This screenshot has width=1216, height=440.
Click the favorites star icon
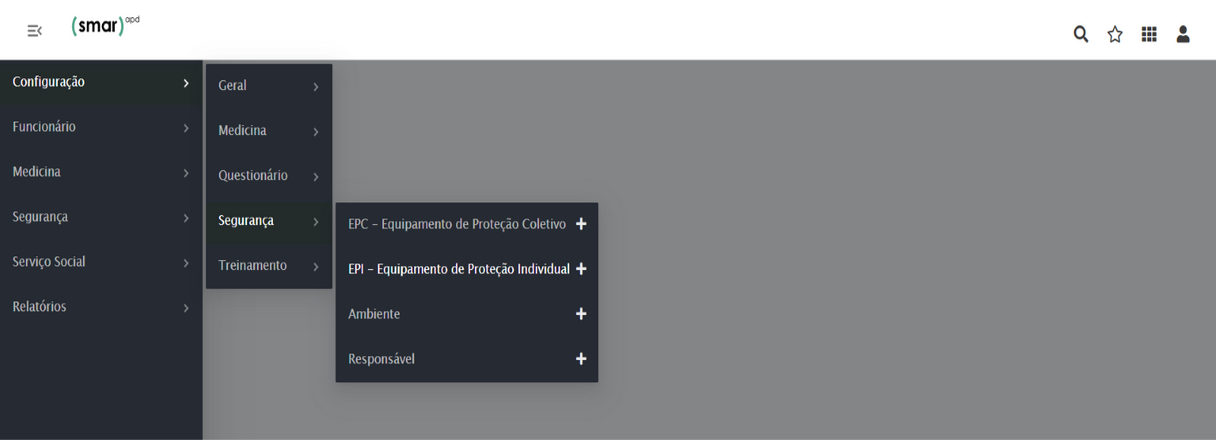point(1115,34)
